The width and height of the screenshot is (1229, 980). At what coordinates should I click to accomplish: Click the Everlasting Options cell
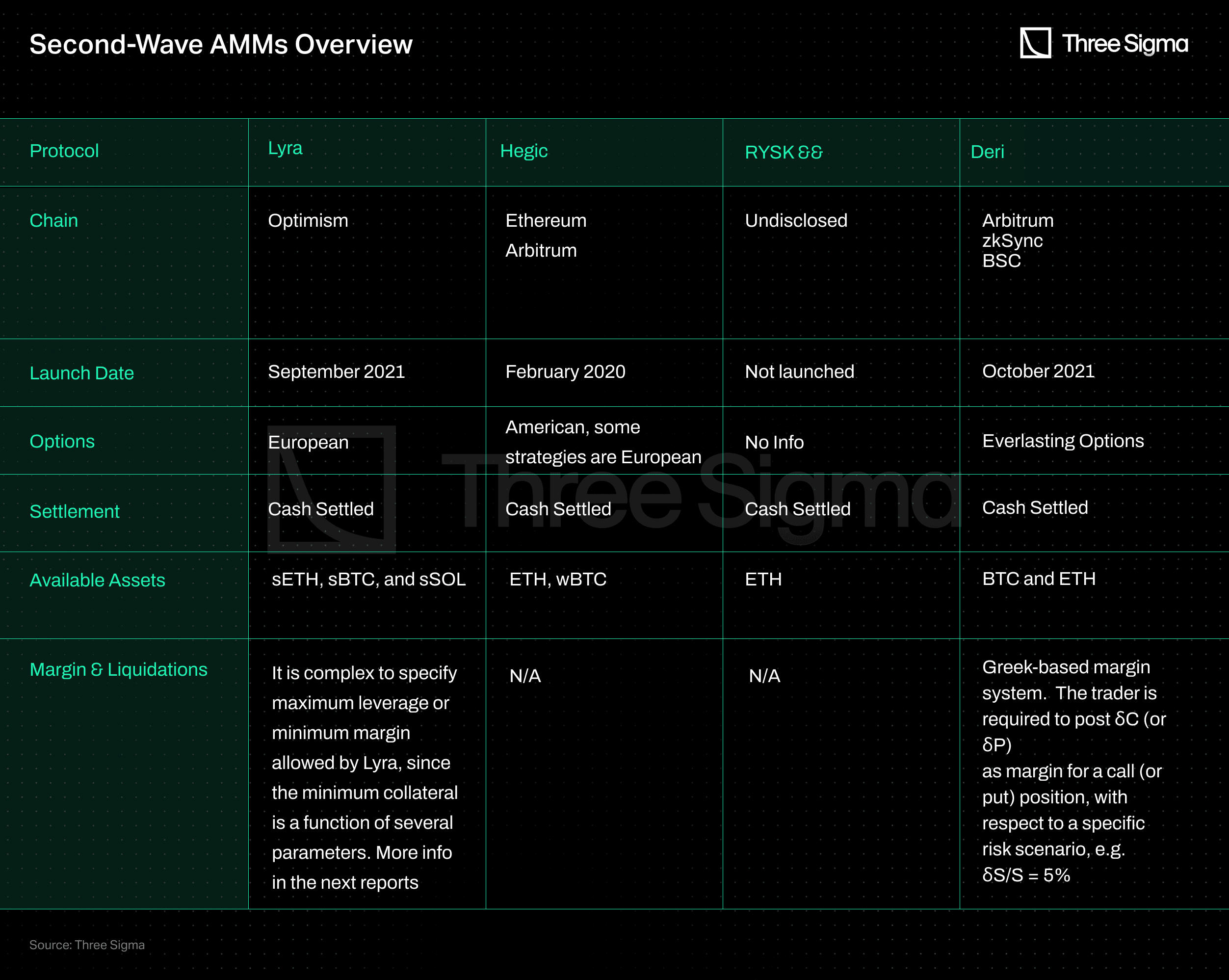point(1063,441)
